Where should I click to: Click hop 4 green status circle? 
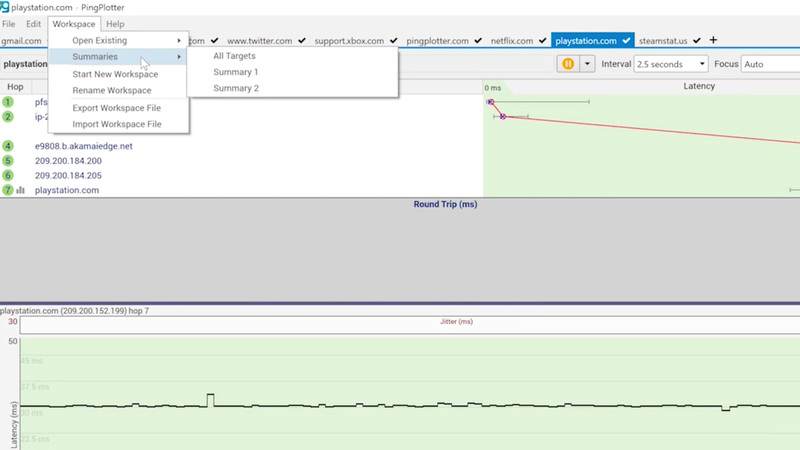(x=8, y=146)
